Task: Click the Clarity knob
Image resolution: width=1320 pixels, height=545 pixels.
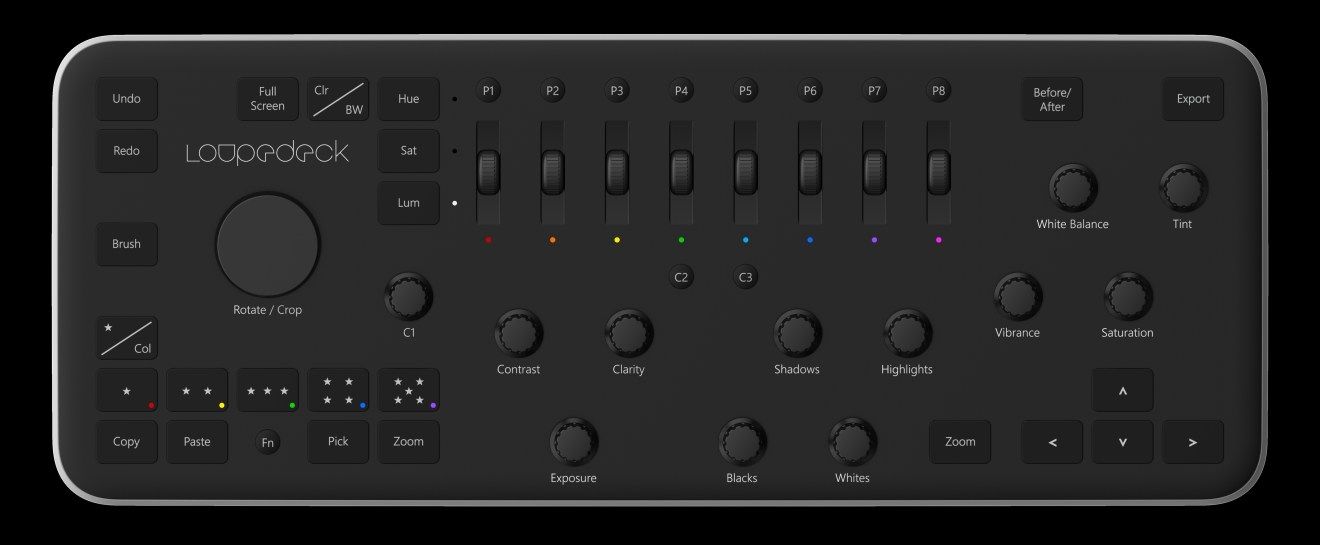Action: click(x=628, y=333)
